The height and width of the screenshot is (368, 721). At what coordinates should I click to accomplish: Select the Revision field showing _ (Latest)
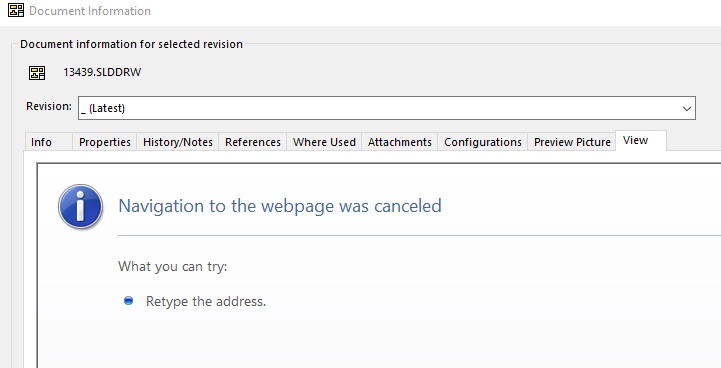[387, 108]
